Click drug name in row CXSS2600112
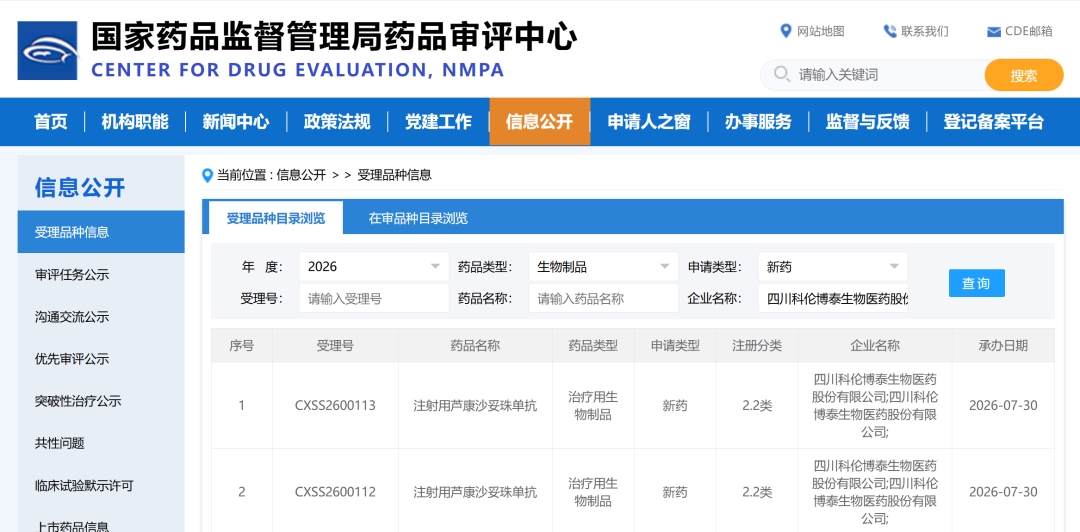Viewport: 1080px width, 532px height. [x=475, y=492]
